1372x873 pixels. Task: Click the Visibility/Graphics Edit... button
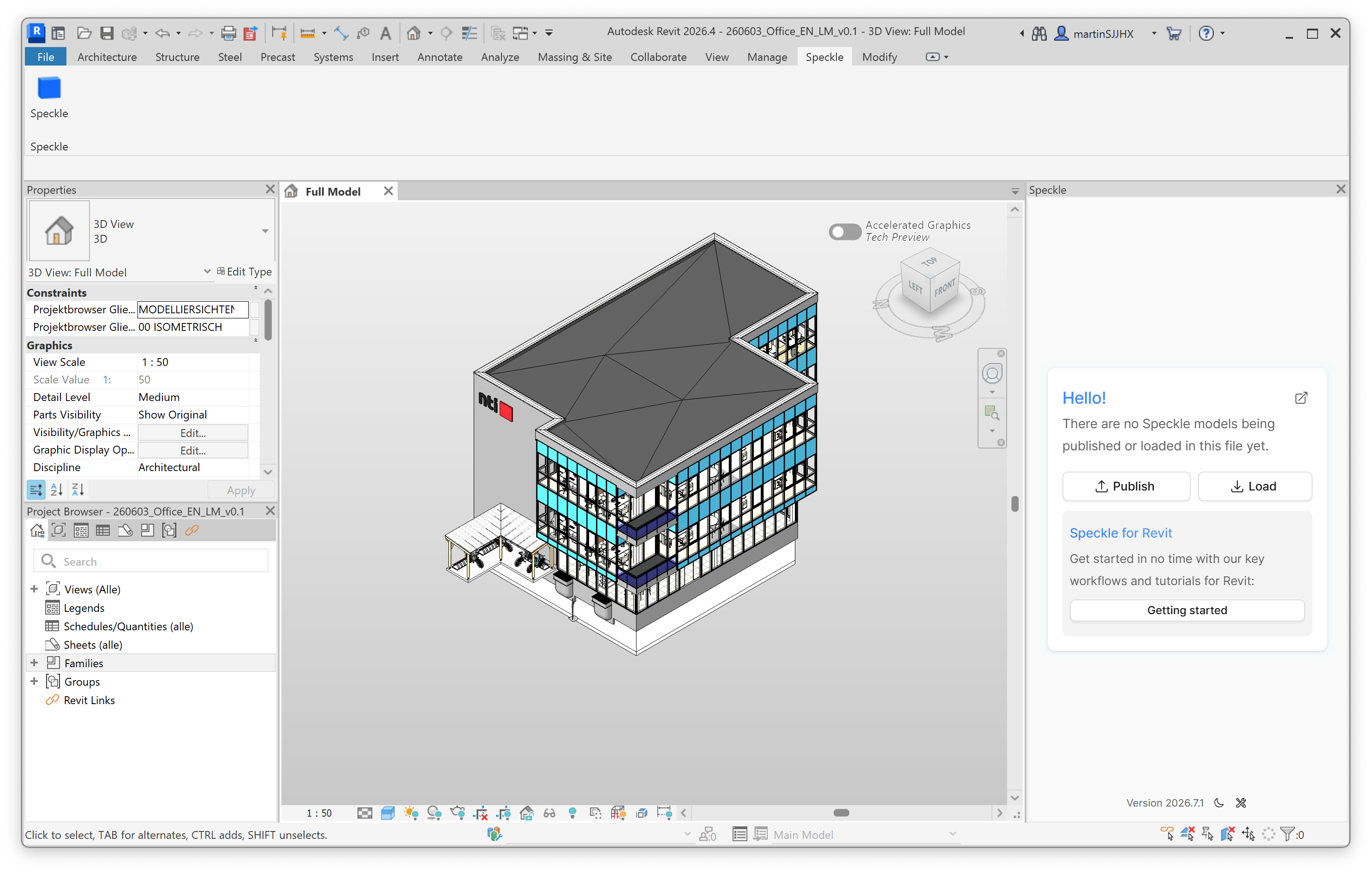tap(192, 433)
